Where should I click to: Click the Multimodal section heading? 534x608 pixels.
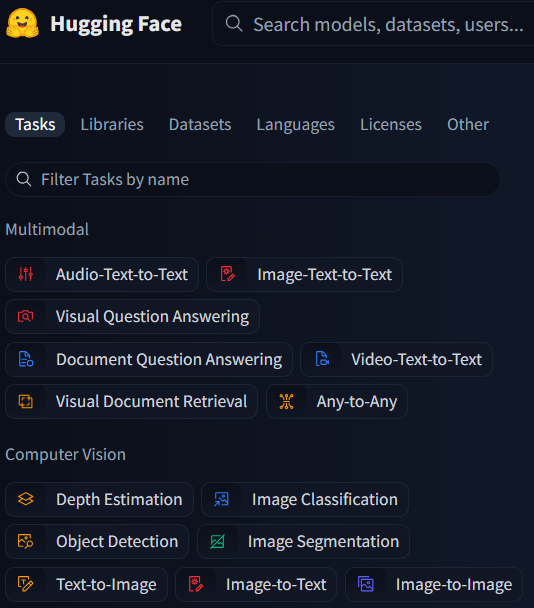47,229
